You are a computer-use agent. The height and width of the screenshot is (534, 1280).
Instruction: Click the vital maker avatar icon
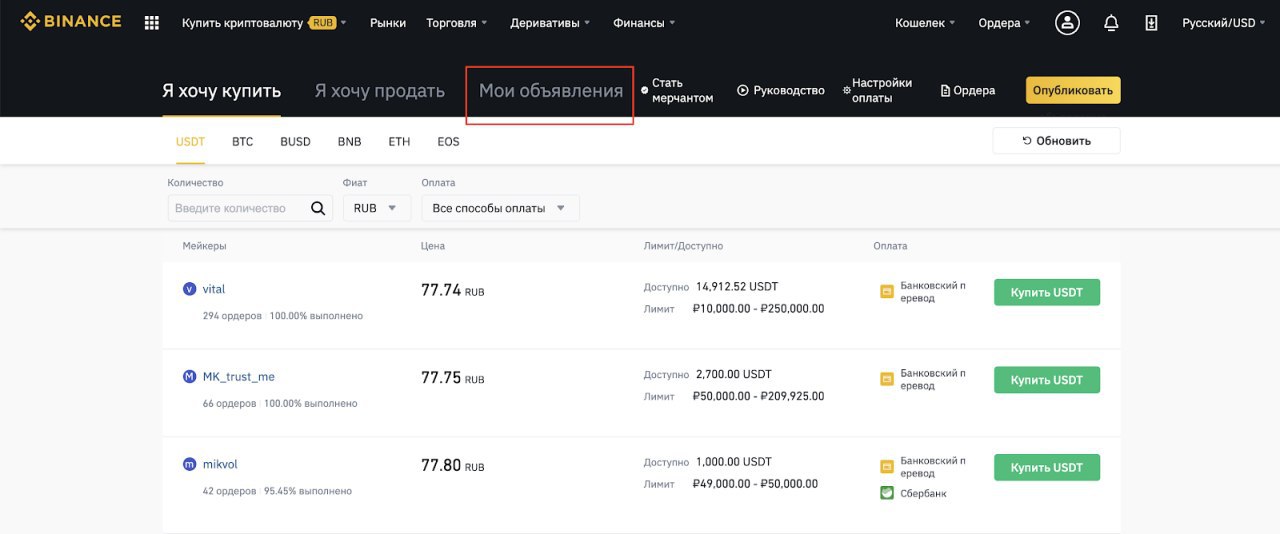190,289
